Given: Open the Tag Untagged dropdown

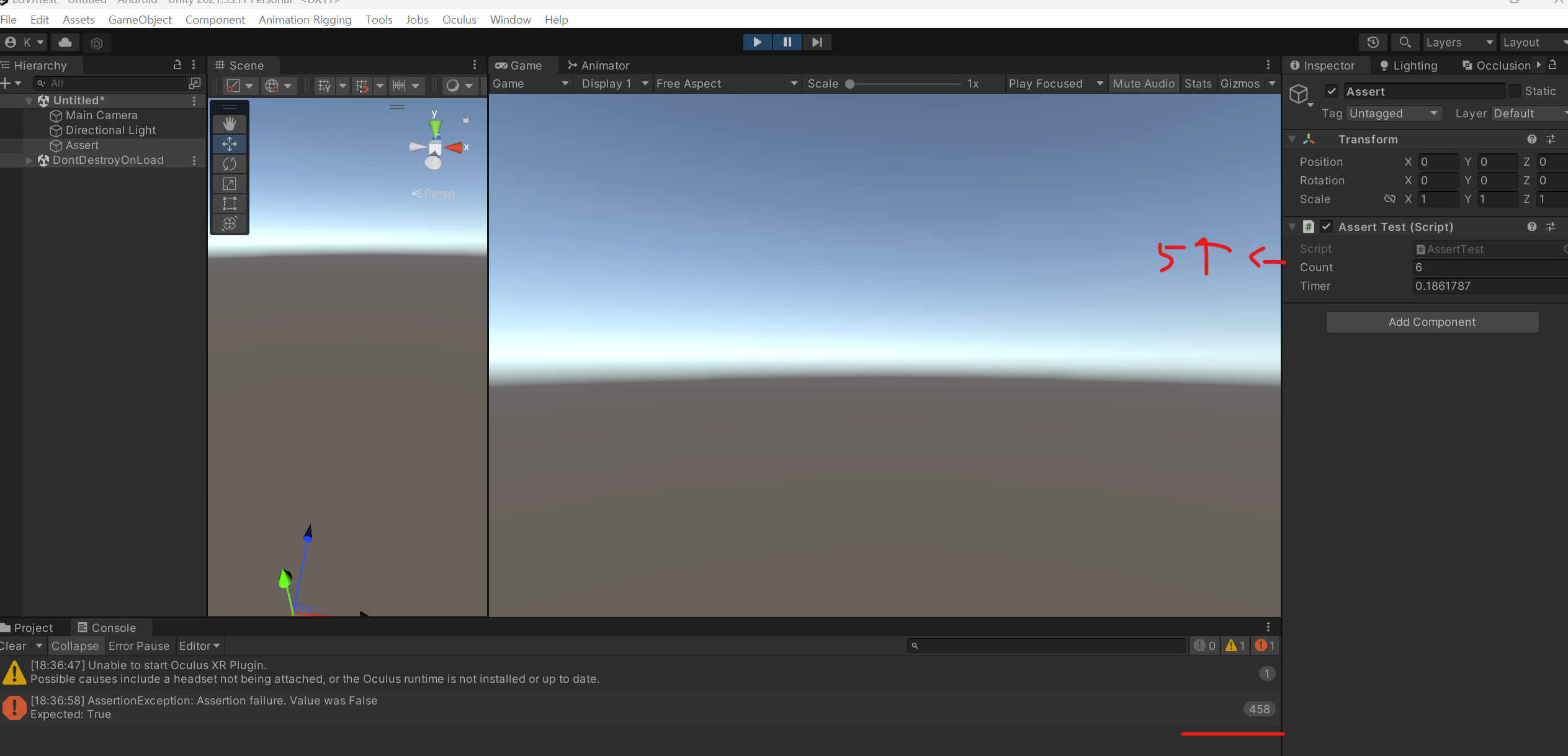Looking at the screenshot, I should pyautogui.click(x=1393, y=114).
